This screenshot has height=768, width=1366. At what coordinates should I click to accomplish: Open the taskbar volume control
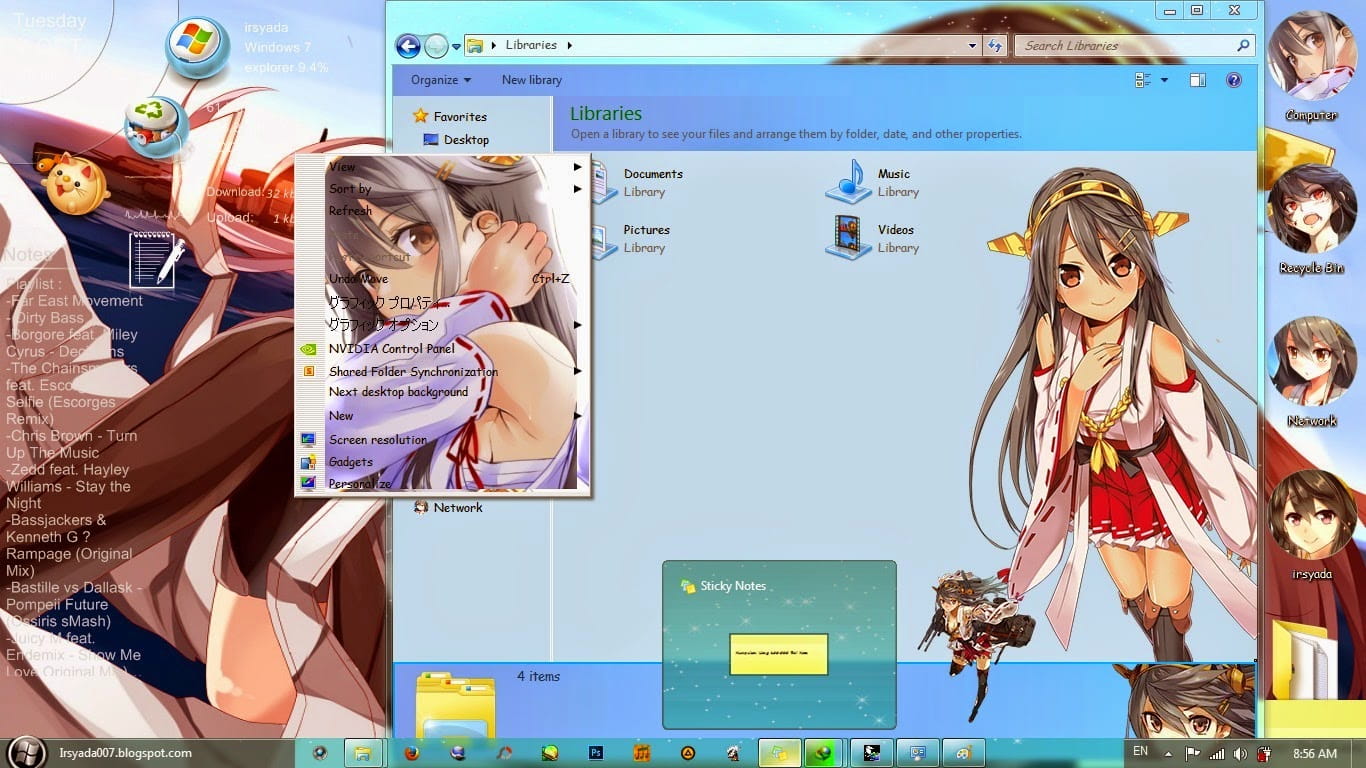click(x=1241, y=752)
